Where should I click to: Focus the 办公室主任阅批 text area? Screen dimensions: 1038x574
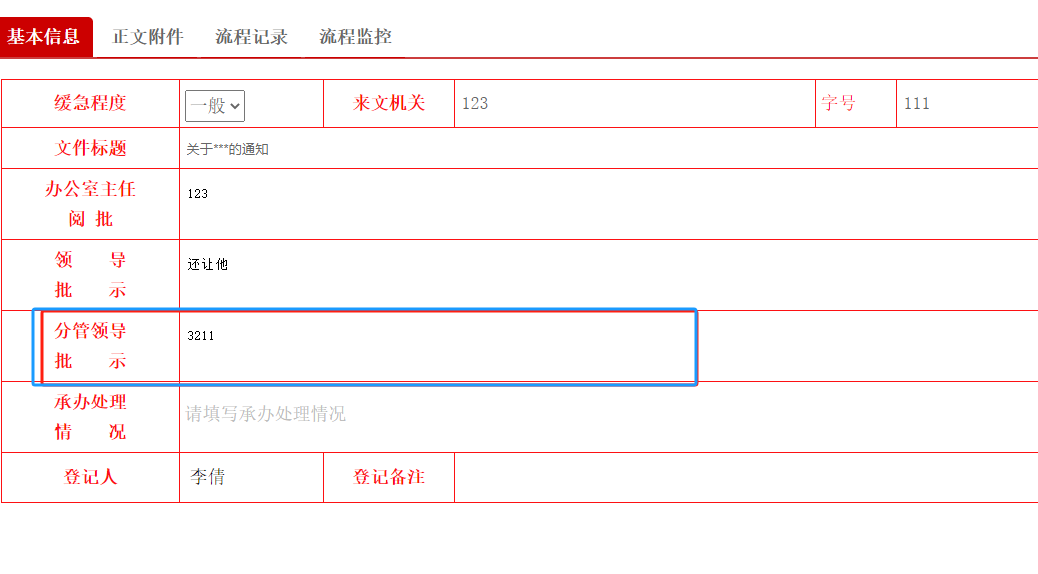coord(608,204)
